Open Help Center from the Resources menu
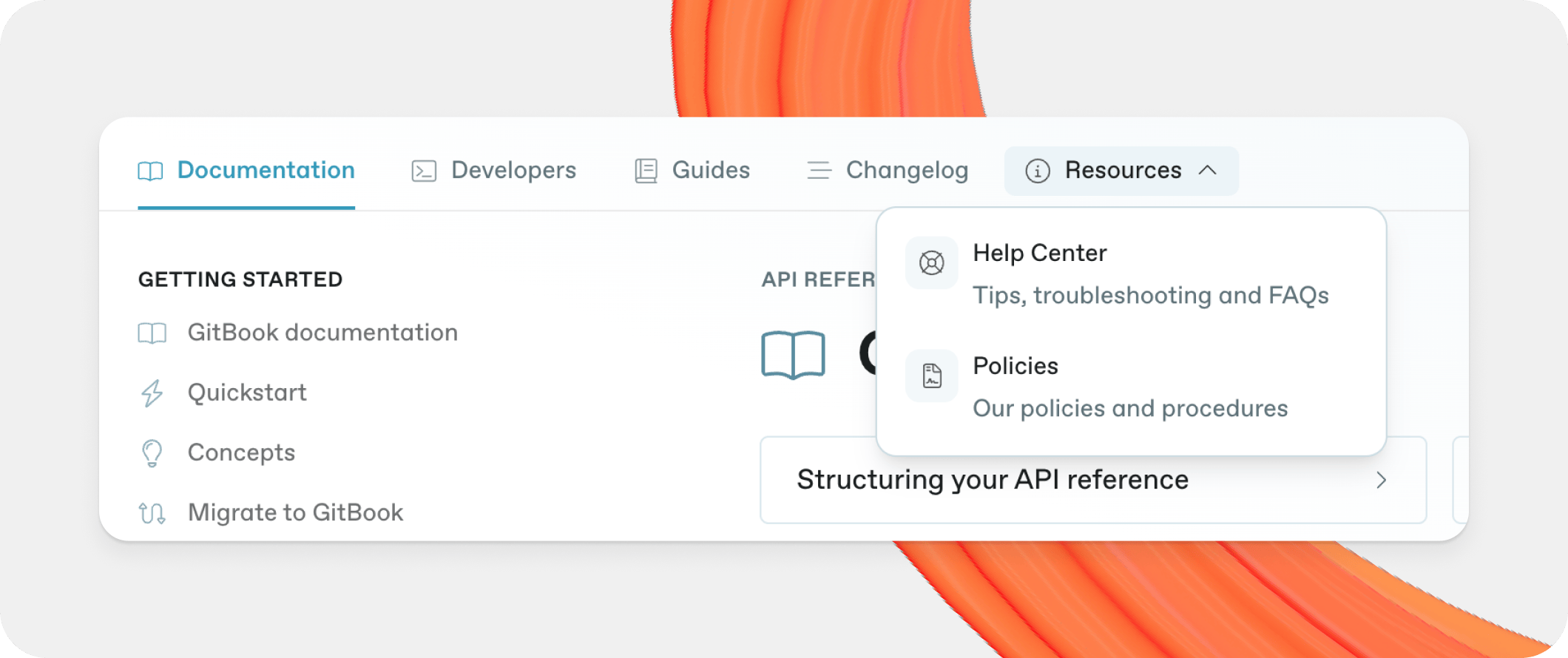Screen dimensions: 1568x658 1039,254
